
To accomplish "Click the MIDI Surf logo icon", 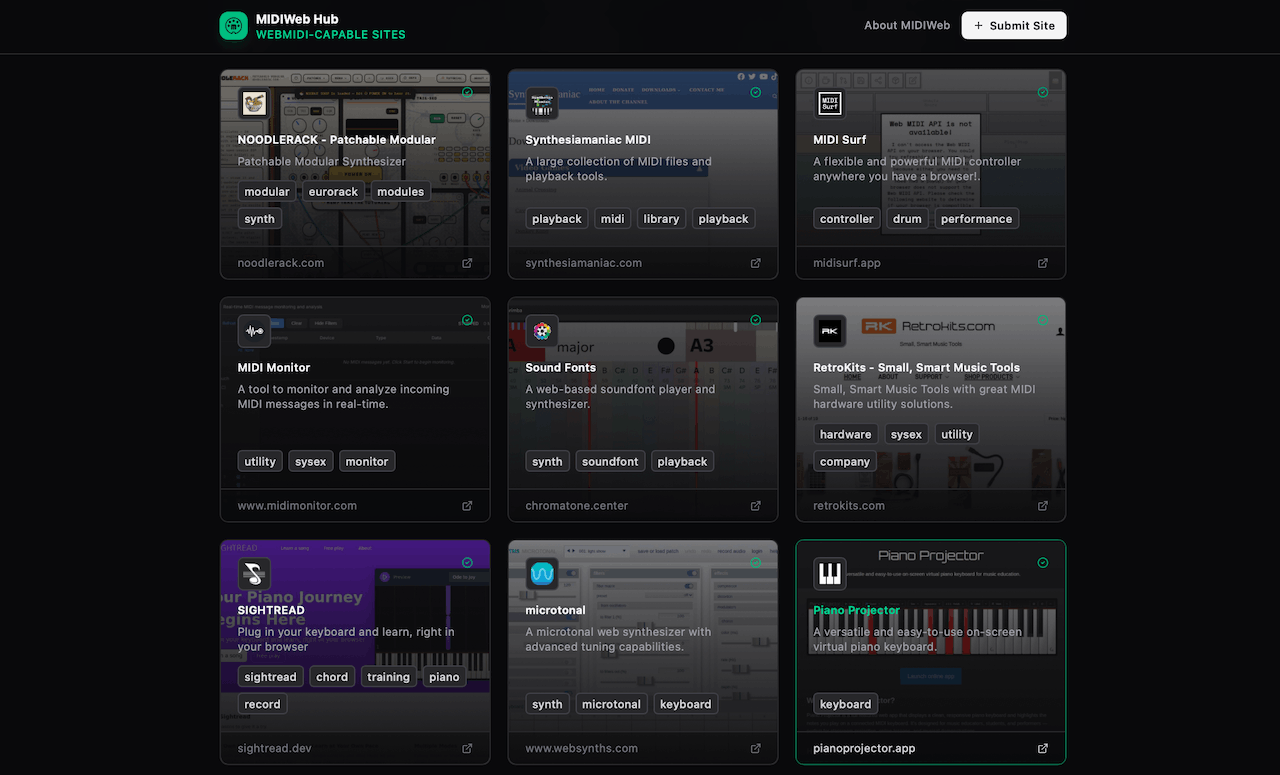I will tap(830, 103).
